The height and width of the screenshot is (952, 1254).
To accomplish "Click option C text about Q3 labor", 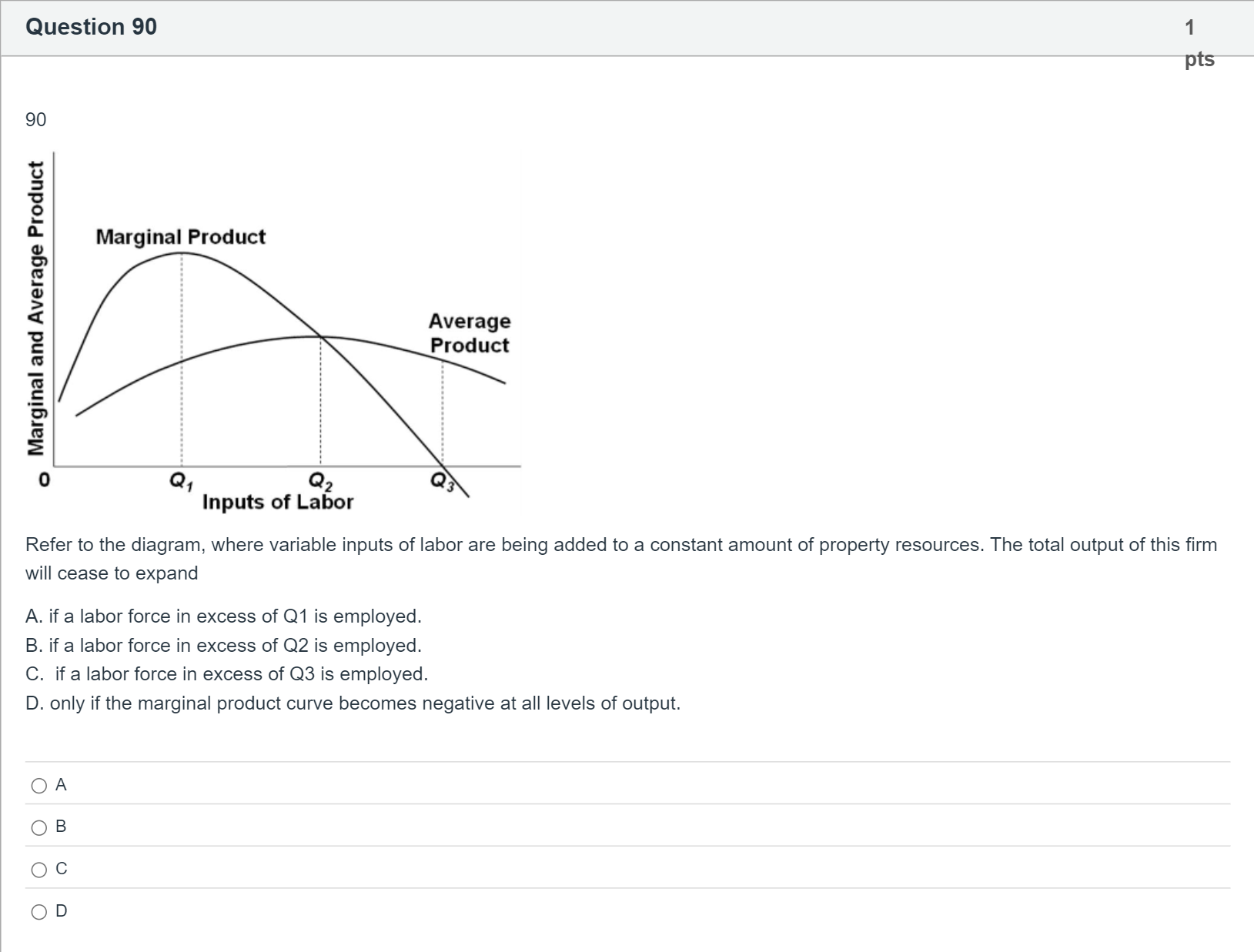I will tap(226, 674).
